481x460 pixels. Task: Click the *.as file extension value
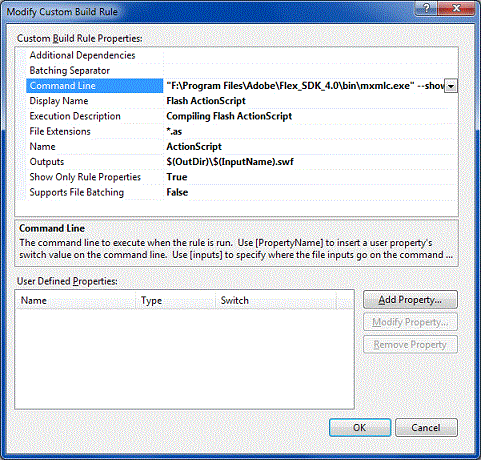[x=174, y=132]
